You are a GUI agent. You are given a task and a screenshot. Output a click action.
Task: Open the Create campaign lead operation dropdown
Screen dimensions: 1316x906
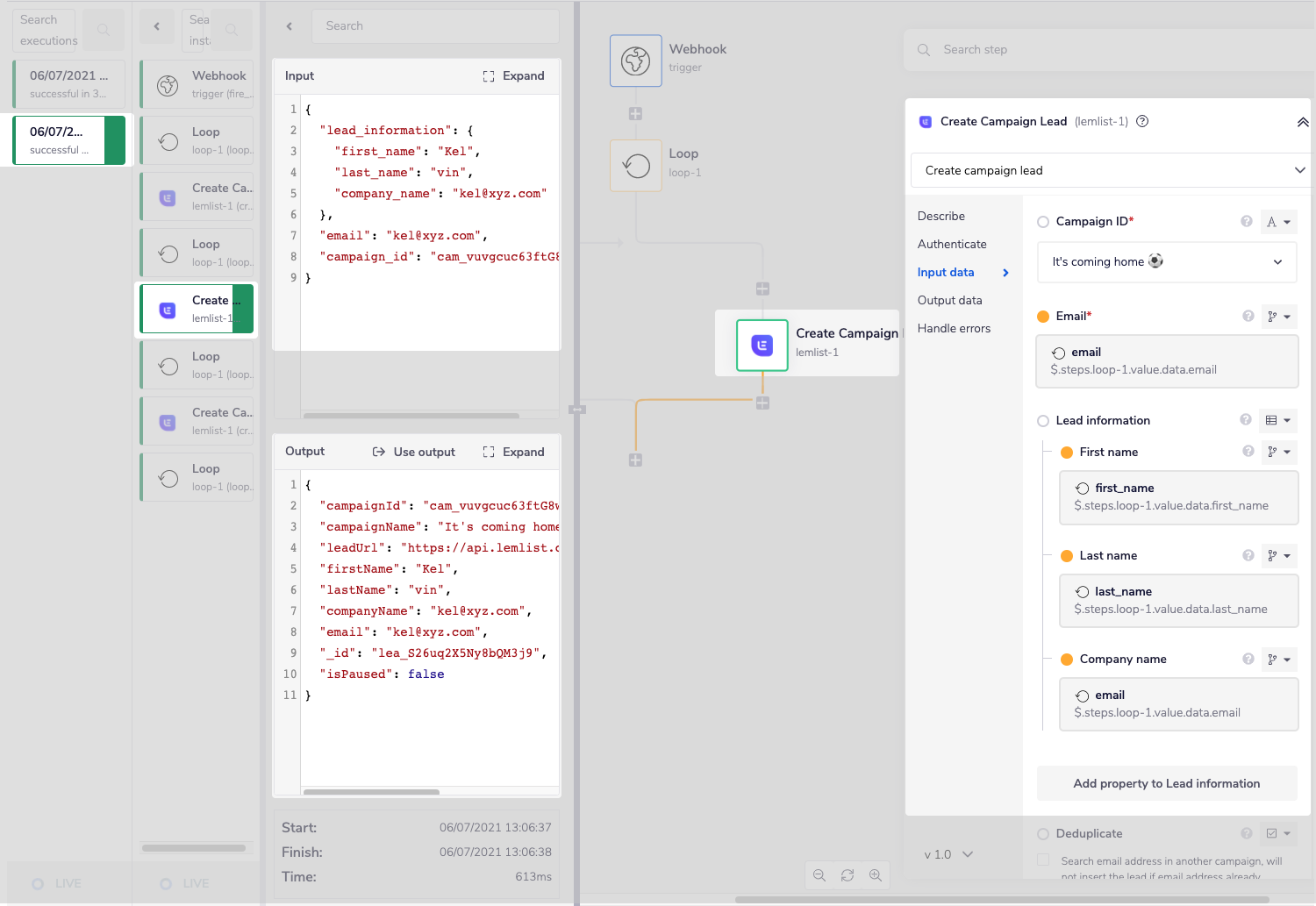click(x=1110, y=170)
